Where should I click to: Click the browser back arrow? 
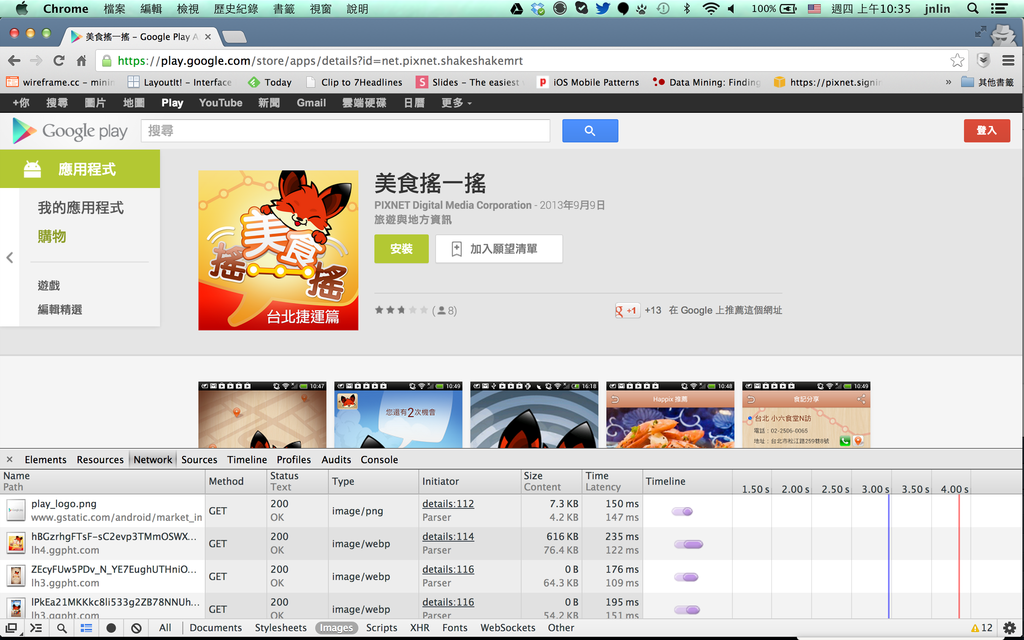point(14,61)
